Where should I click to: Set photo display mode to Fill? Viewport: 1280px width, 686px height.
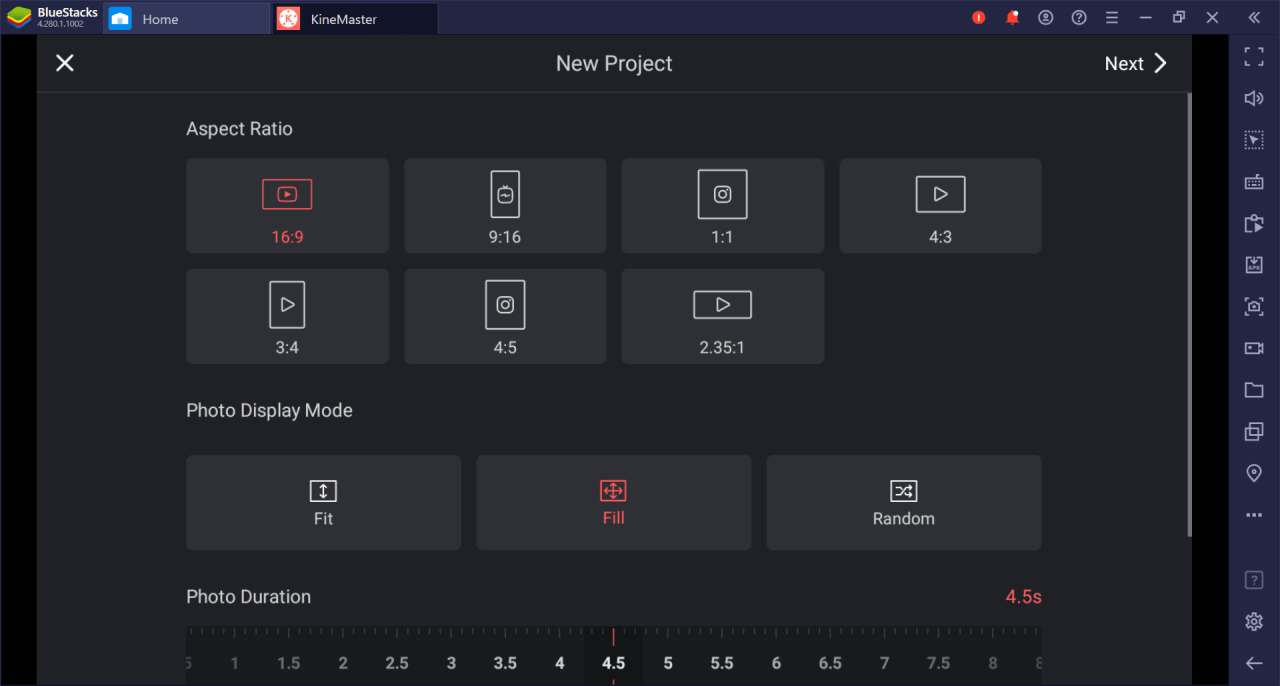tap(613, 503)
